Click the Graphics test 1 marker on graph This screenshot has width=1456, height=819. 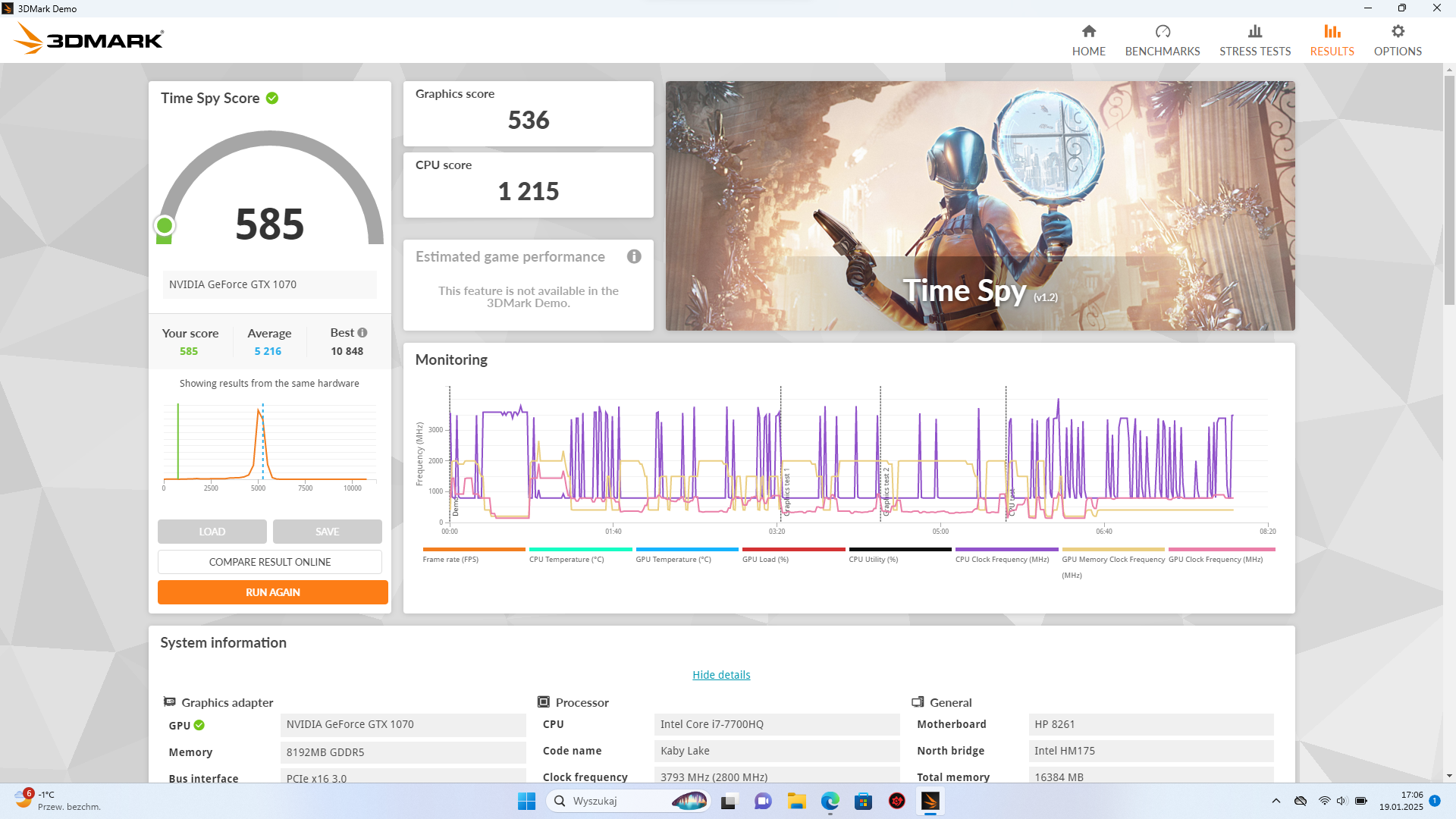tap(787, 491)
